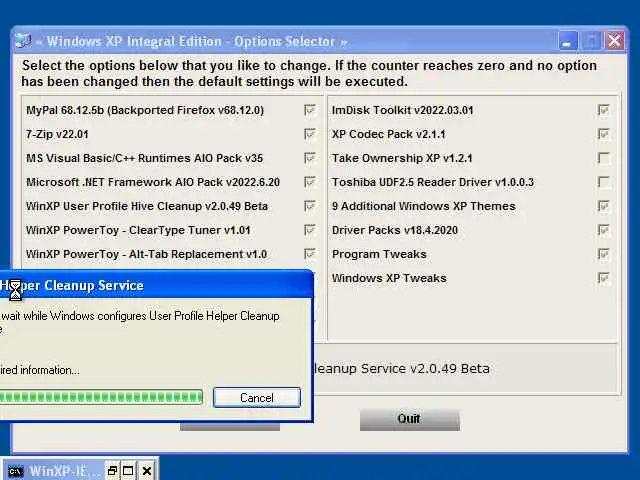640x480 pixels.
Task: Toggle XP Codec Pack v2.1.1 checkbox
Action: coord(604,134)
